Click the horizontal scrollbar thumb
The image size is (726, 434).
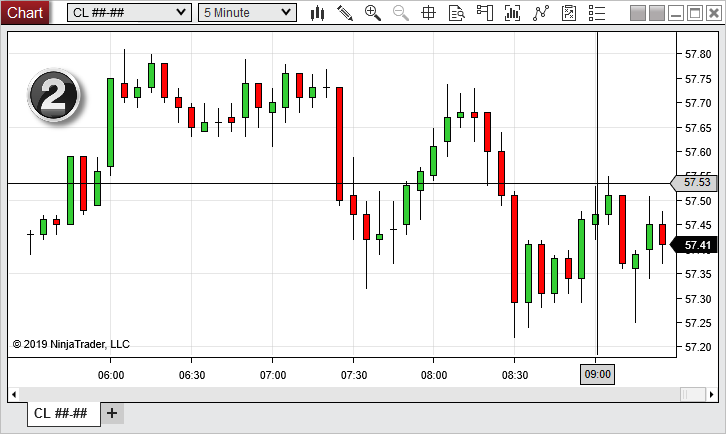pyautogui.click(x=693, y=395)
